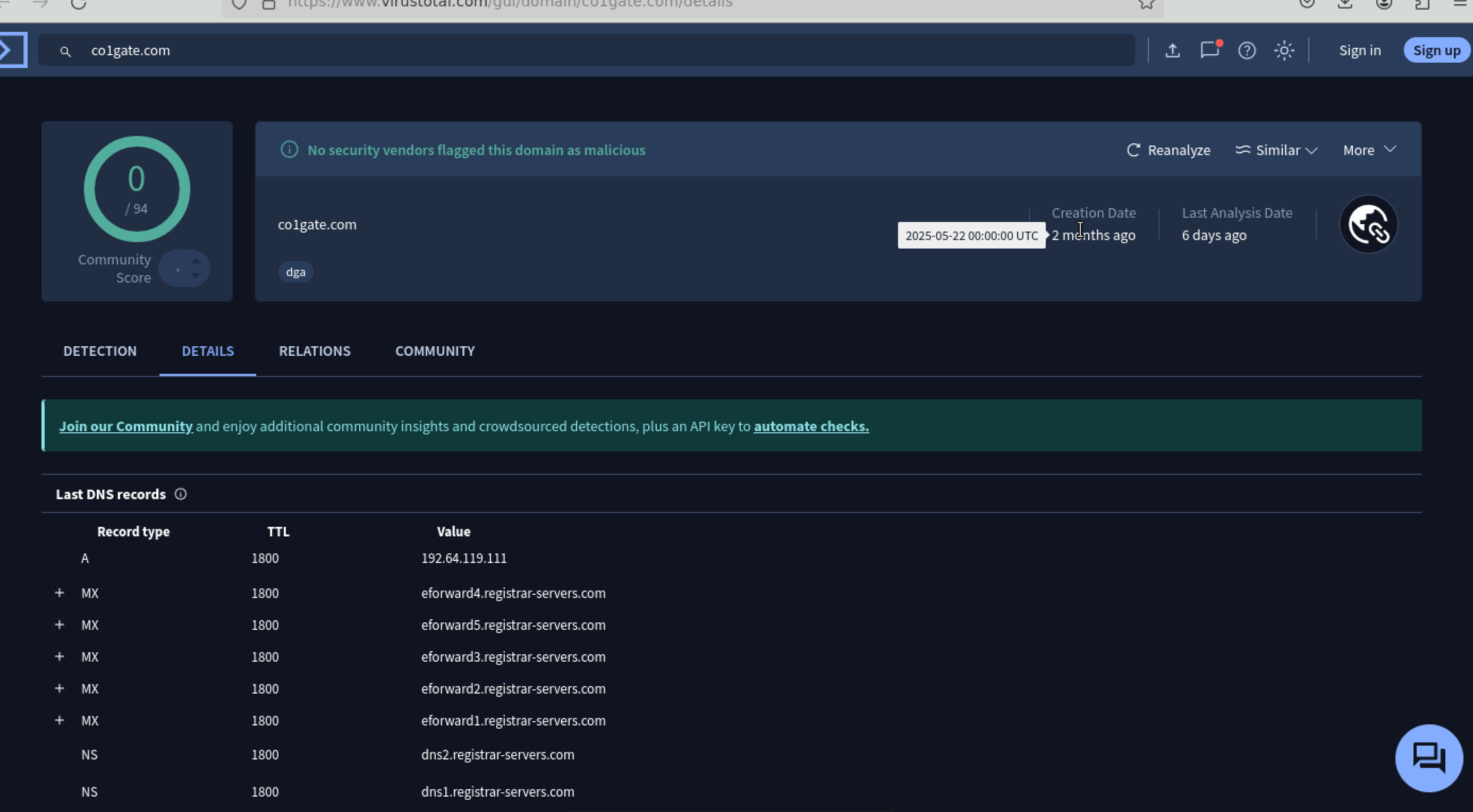Expand the eforward3 MX record row
This screenshot has height=812, width=1473.
[x=60, y=656]
